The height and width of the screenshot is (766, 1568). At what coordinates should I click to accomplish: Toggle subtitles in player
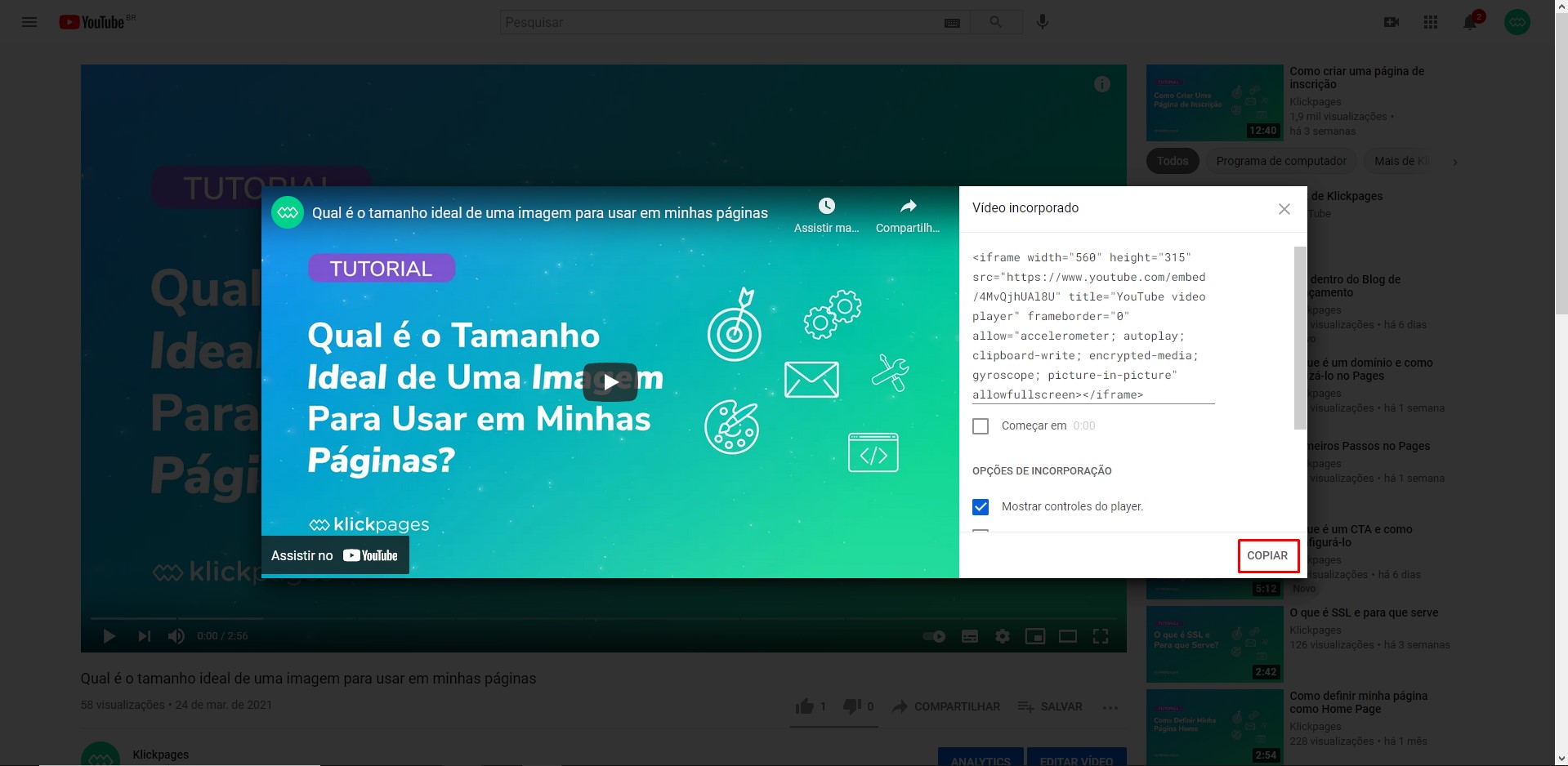pyautogui.click(x=970, y=636)
